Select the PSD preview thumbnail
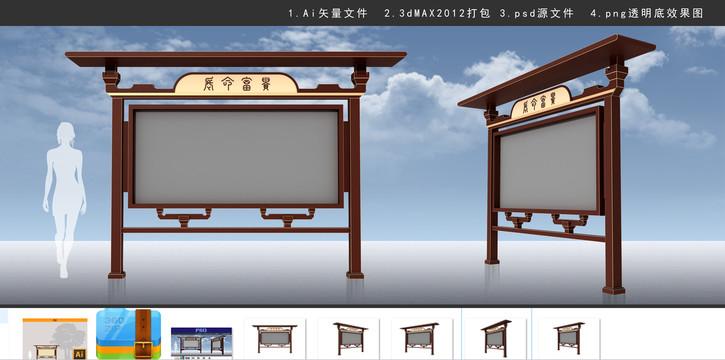725x360 pixels. pos(201,343)
